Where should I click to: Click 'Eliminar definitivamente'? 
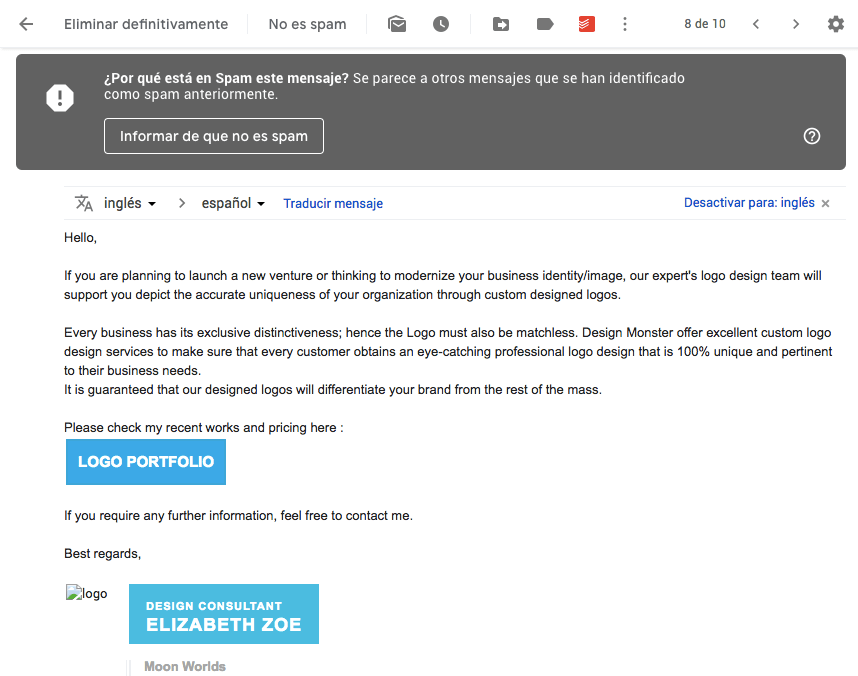click(146, 23)
